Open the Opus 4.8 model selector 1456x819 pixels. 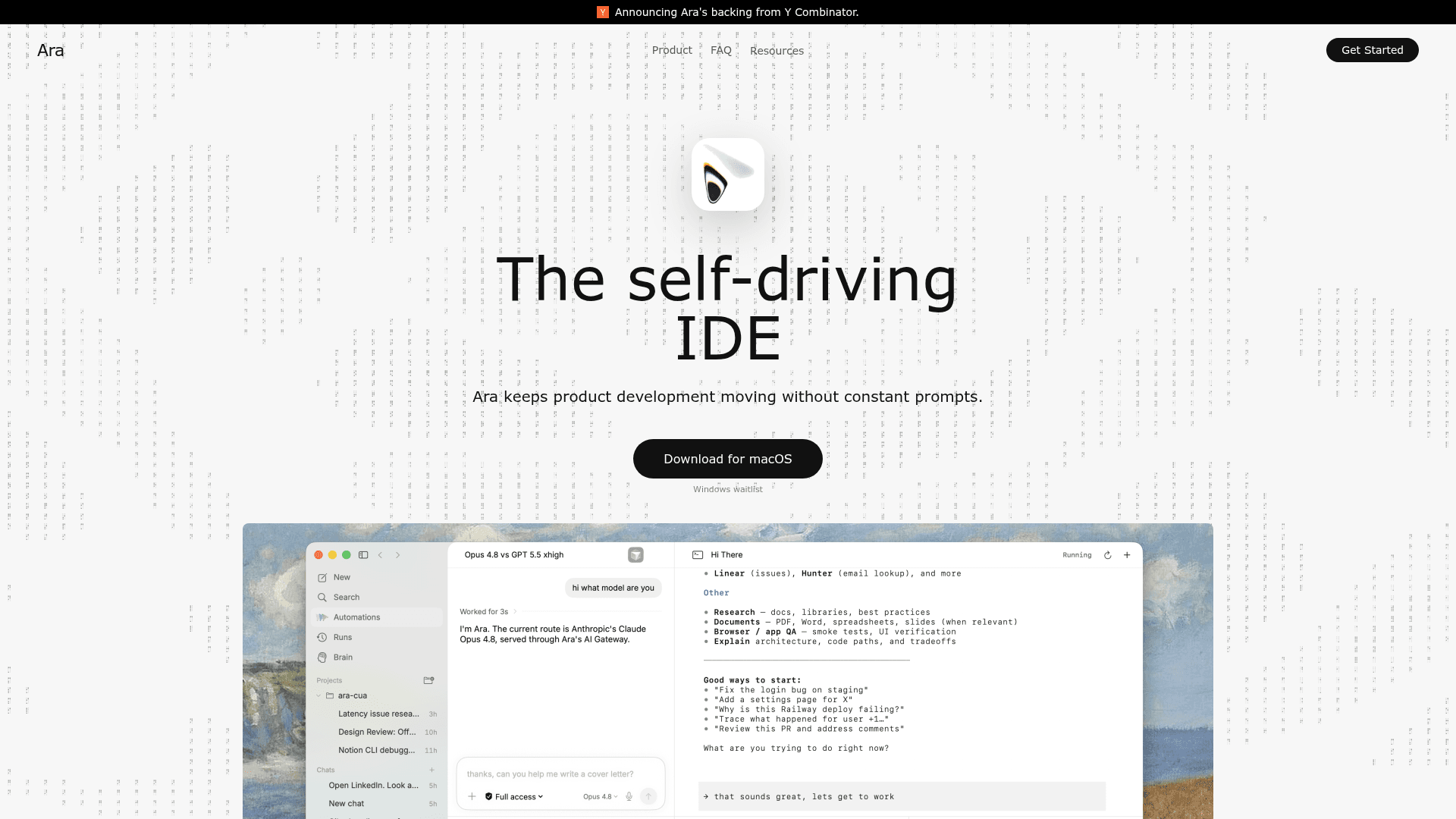600,796
